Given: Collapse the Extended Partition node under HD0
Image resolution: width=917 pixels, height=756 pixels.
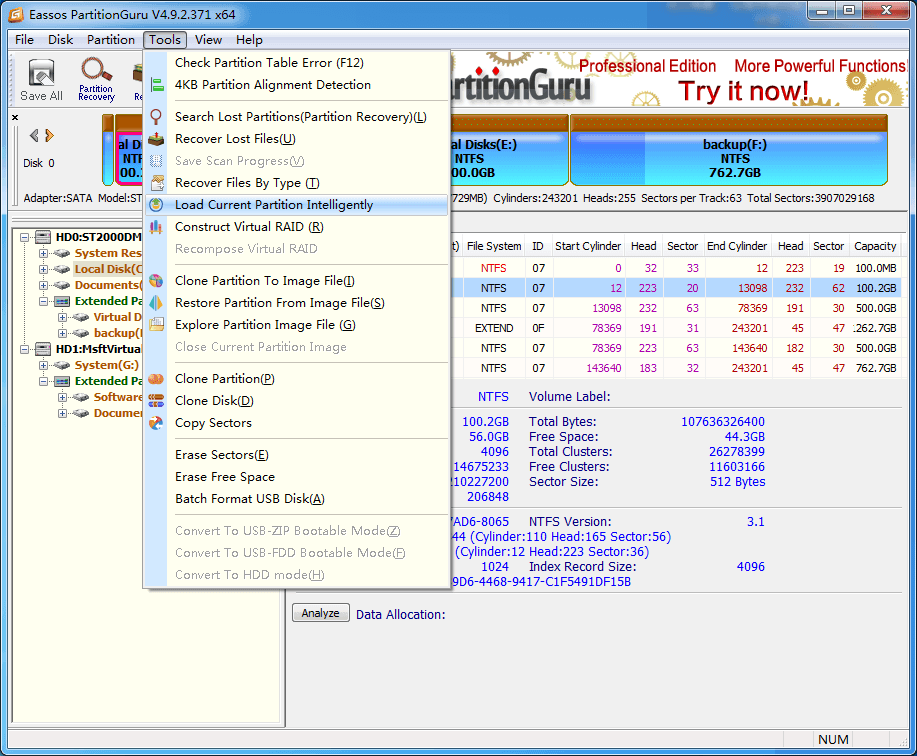Looking at the screenshot, I should tap(43, 301).
